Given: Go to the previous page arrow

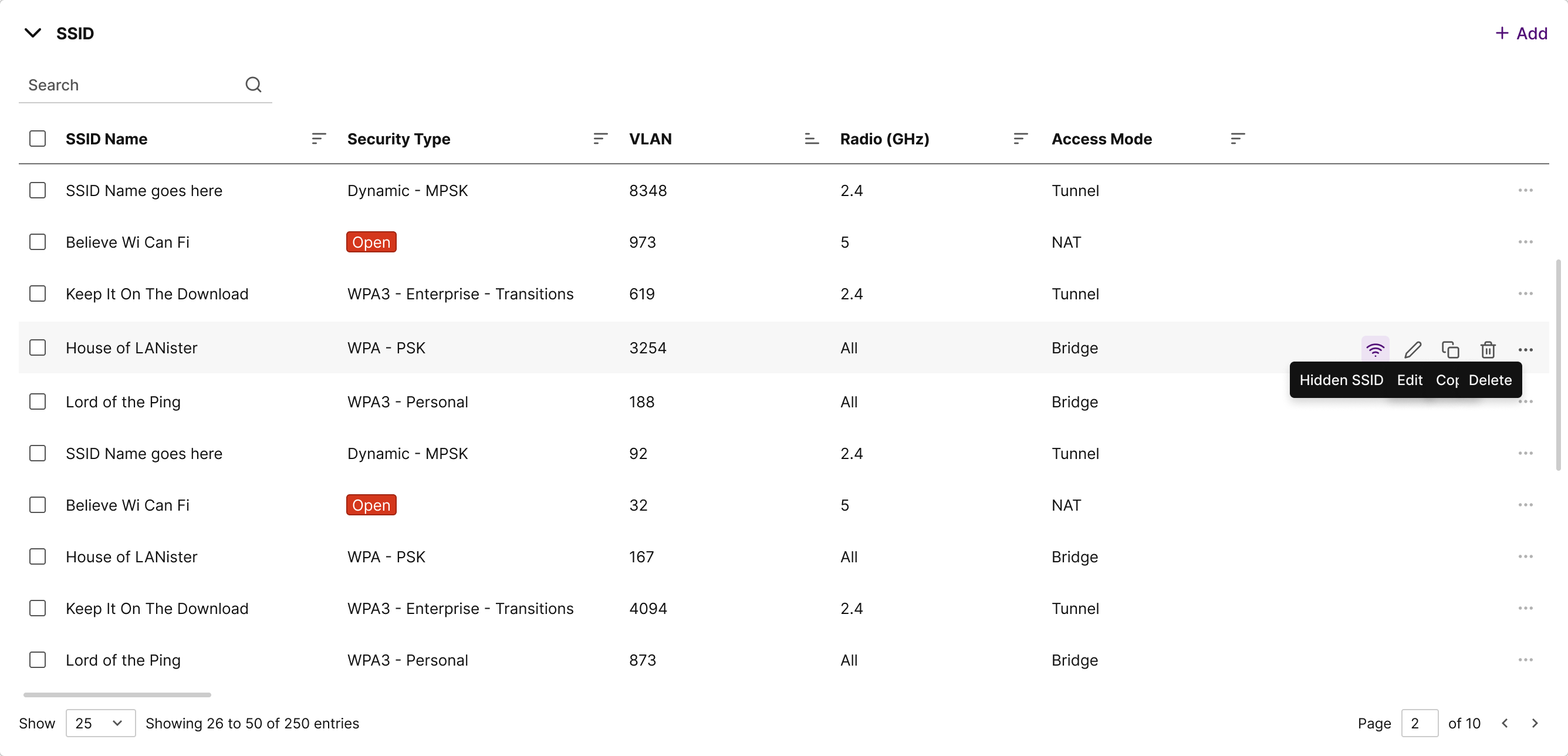Looking at the screenshot, I should click(1505, 723).
